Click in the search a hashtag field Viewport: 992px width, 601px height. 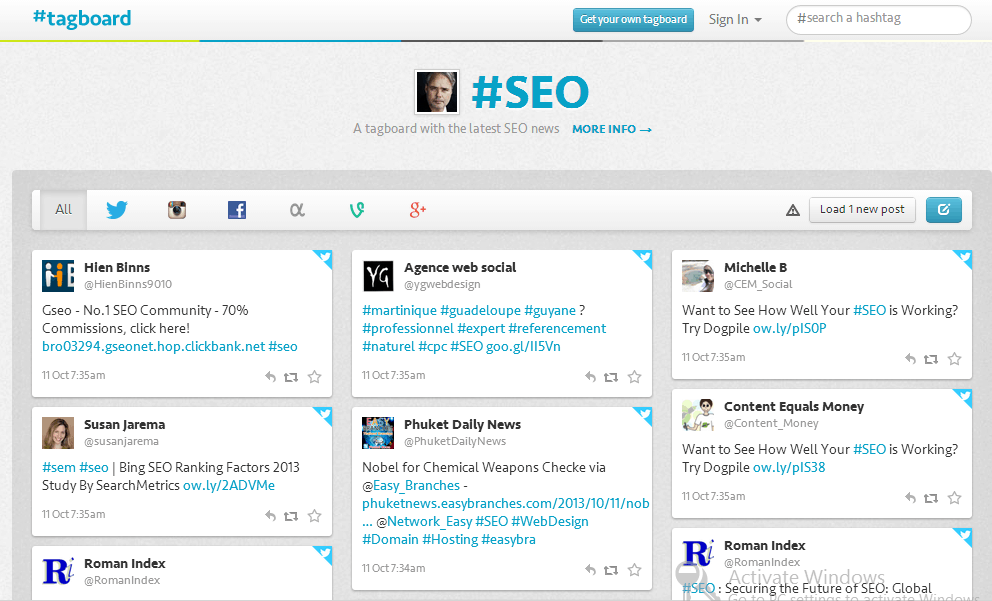878,20
